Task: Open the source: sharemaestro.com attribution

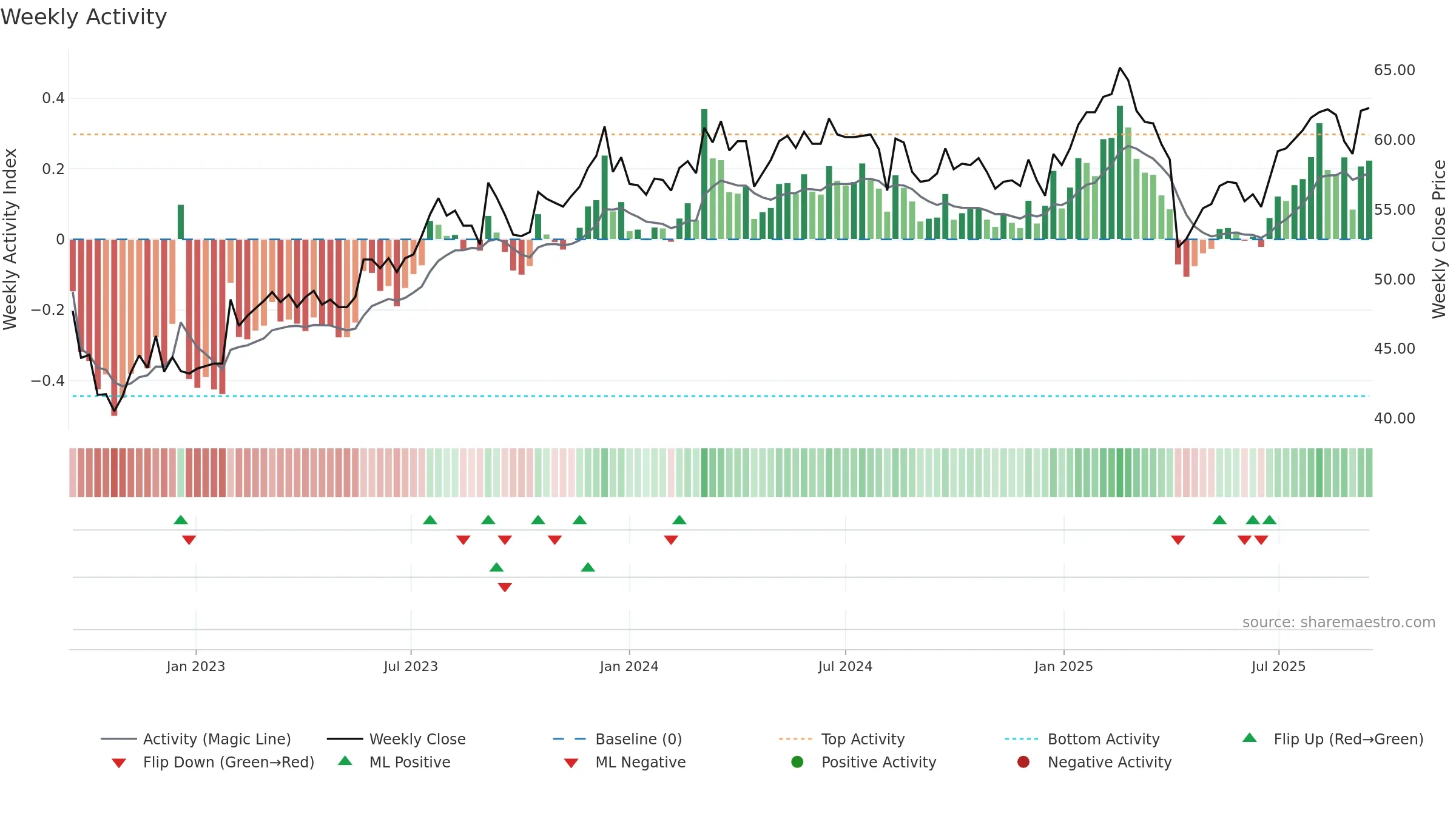Action: click(1339, 622)
